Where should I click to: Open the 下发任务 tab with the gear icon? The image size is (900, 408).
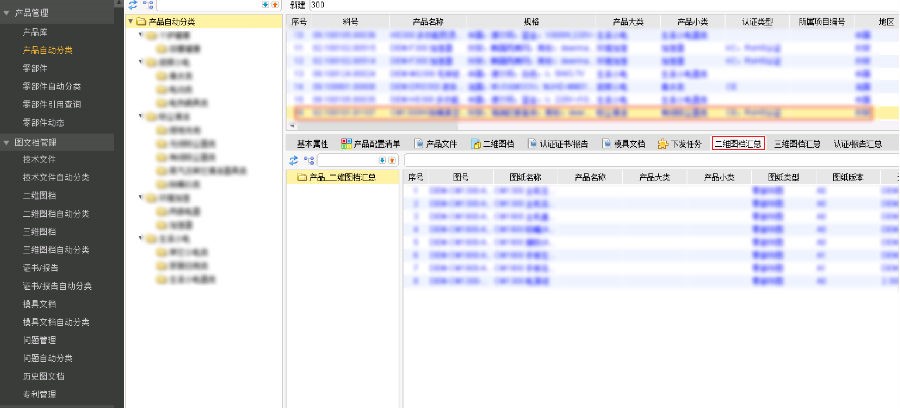click(x=682, y=144)
